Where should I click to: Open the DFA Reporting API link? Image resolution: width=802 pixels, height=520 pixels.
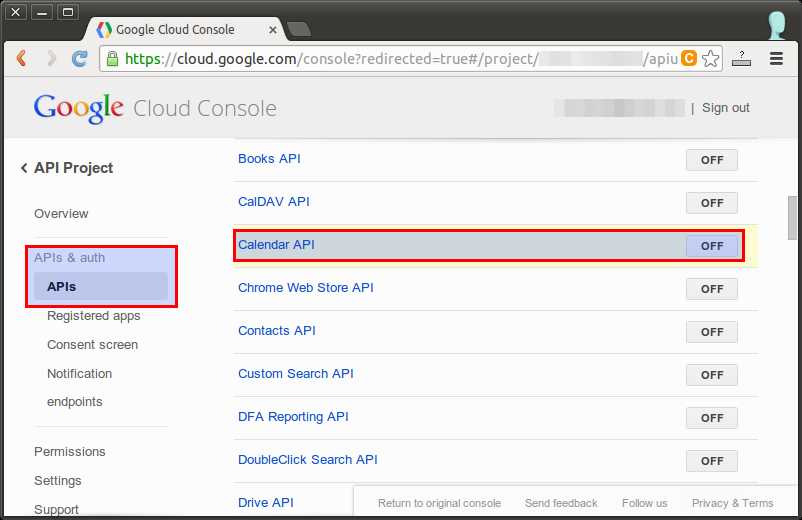pos(293,416)
